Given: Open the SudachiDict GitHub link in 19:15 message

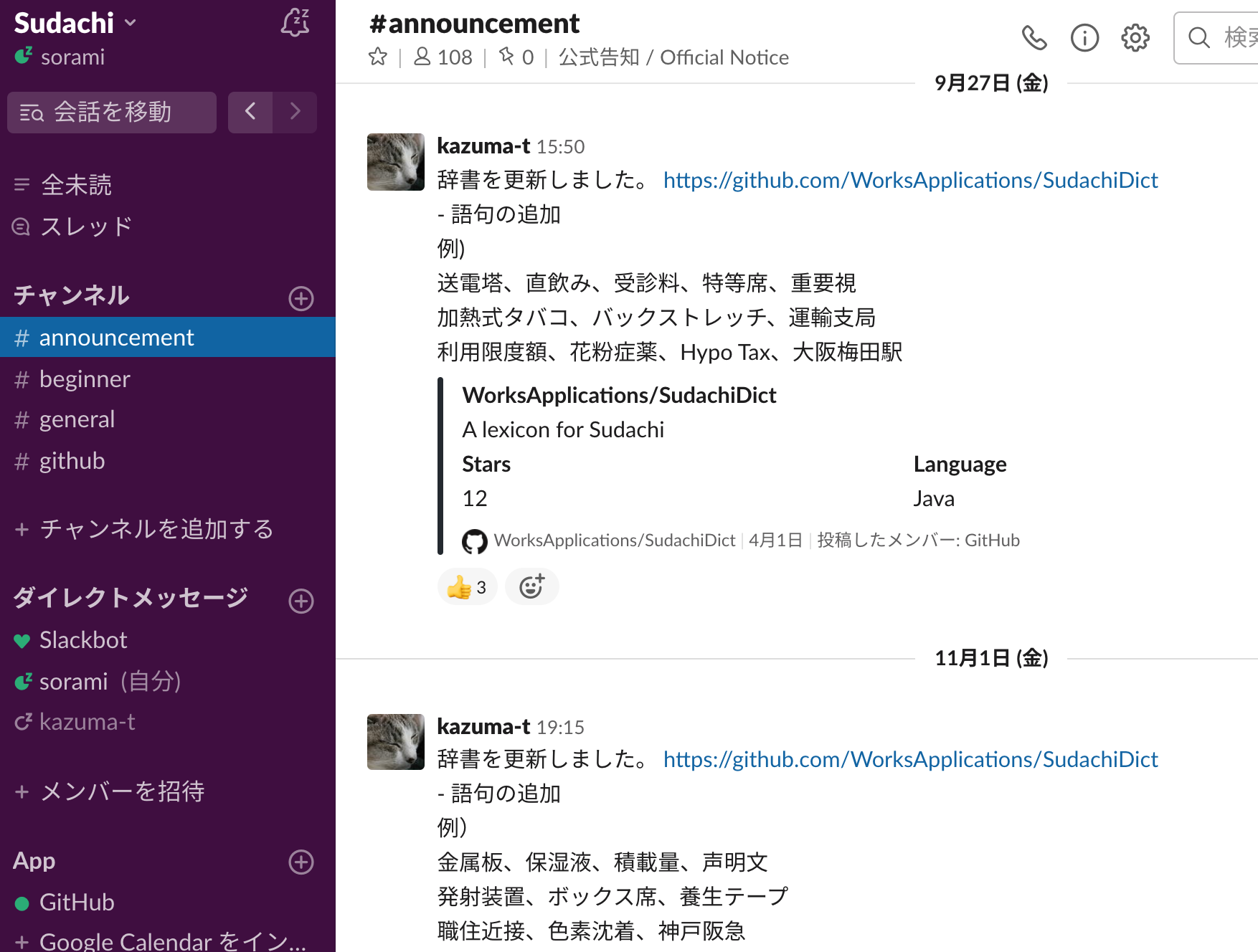Looking at the screenshot, I should tap(911, 759).
